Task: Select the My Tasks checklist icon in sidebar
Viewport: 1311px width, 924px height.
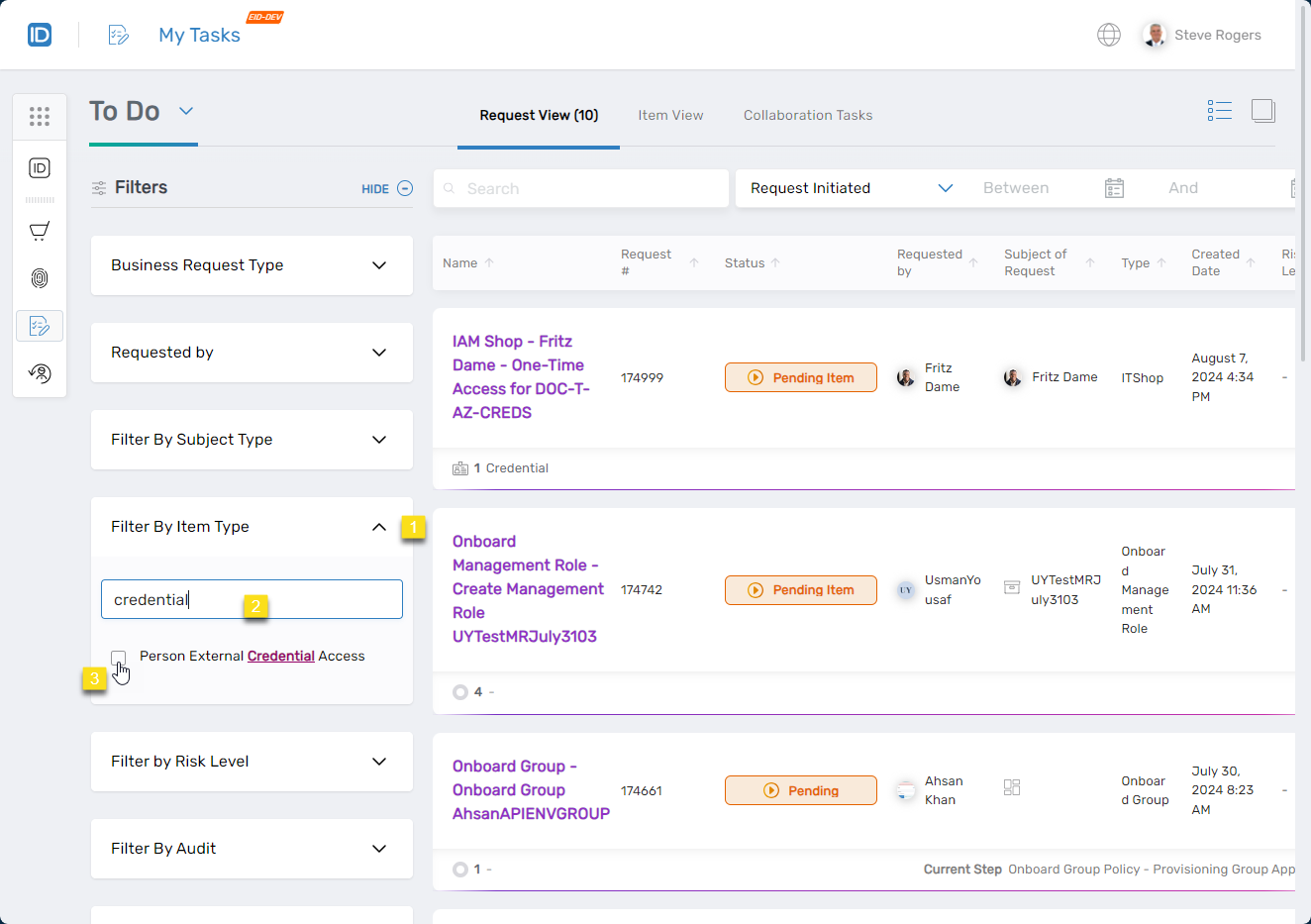Action: 40,326
